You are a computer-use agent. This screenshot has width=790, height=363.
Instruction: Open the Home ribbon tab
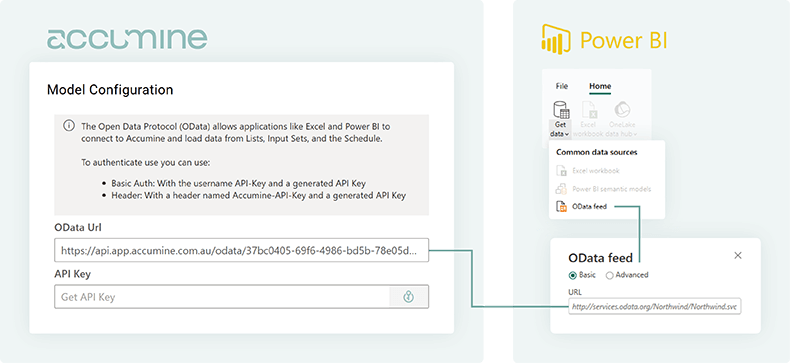coord(600,86)
